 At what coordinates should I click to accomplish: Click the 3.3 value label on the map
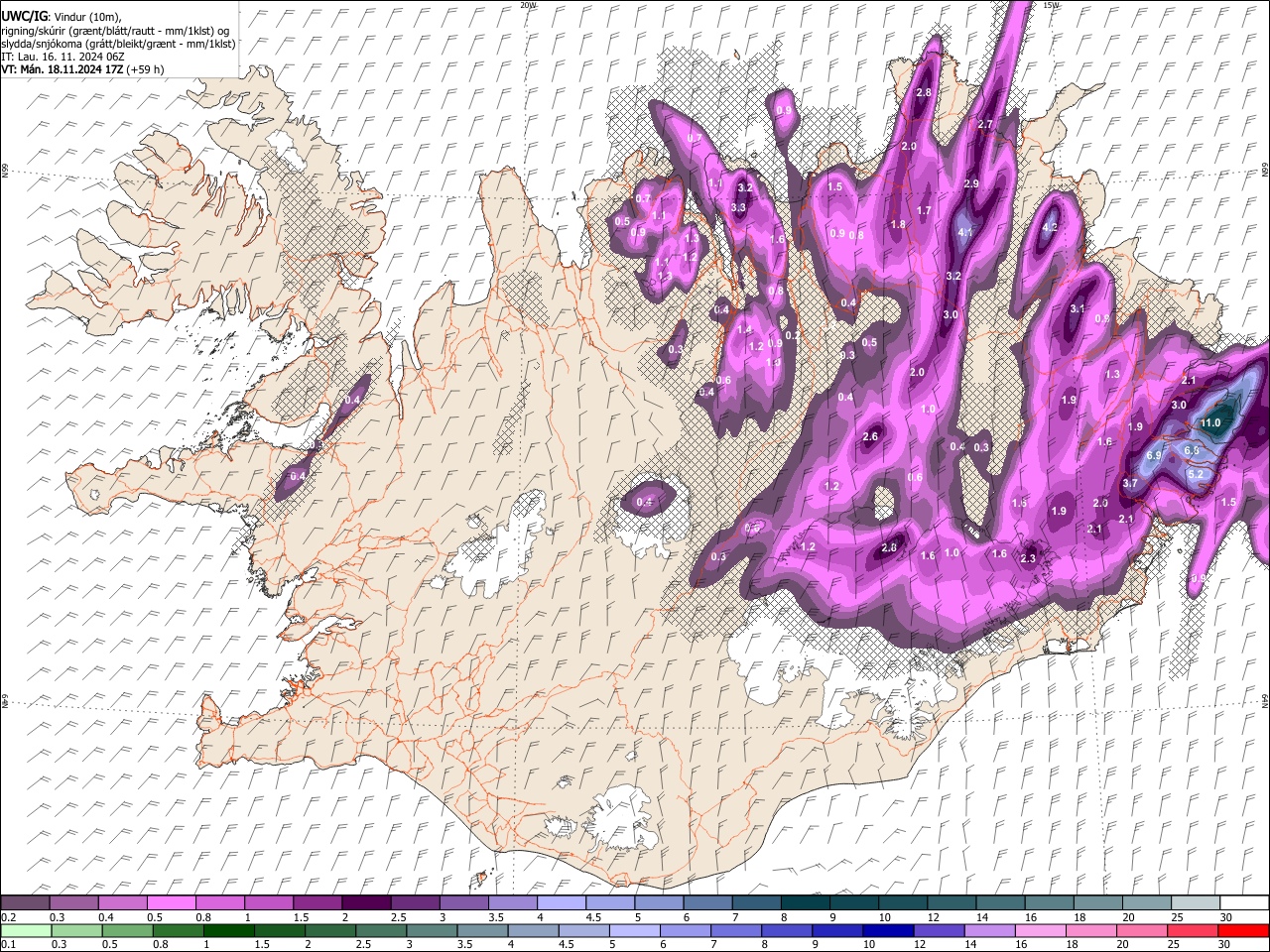(738, 208)
